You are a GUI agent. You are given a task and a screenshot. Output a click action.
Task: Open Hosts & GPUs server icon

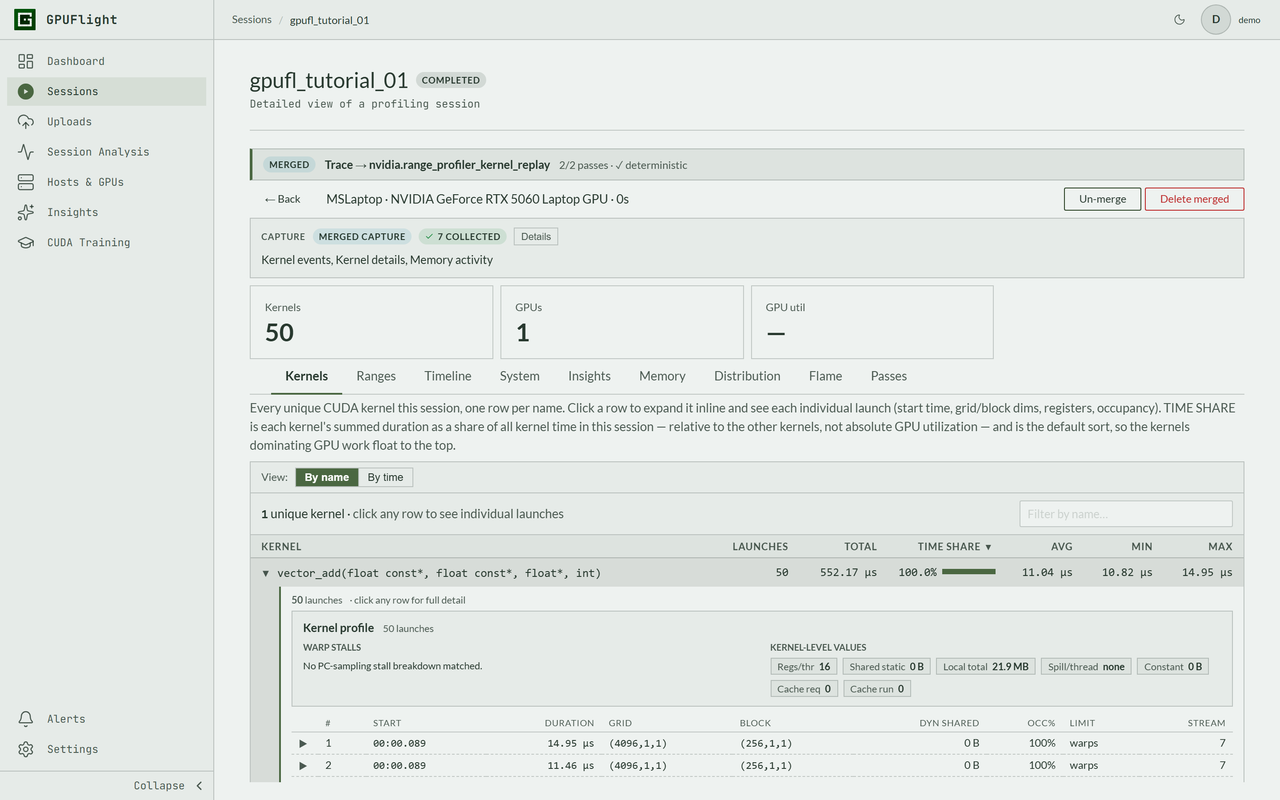point(26,182)
